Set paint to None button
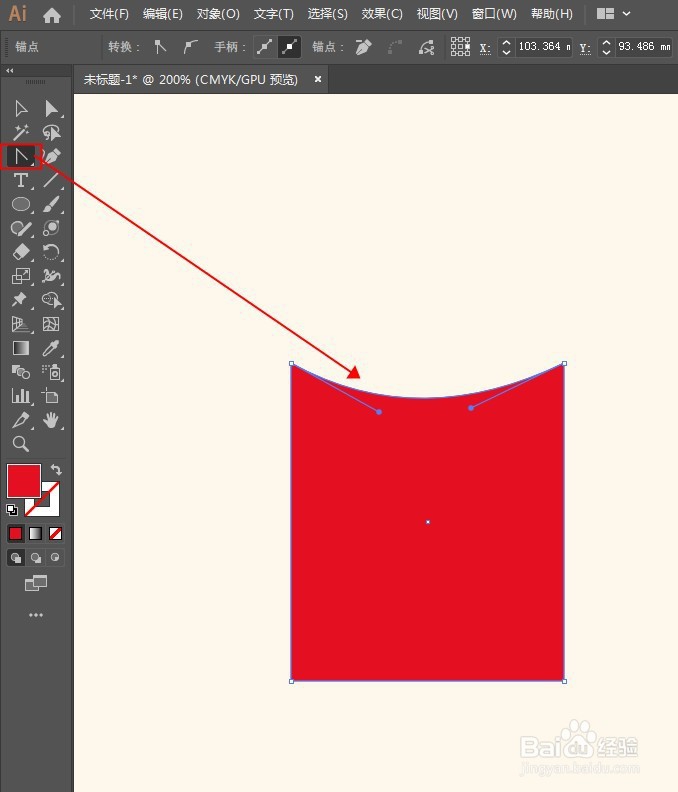Image resolution: width=678 pixels, height=792 pixels. [x=56, y=533]
